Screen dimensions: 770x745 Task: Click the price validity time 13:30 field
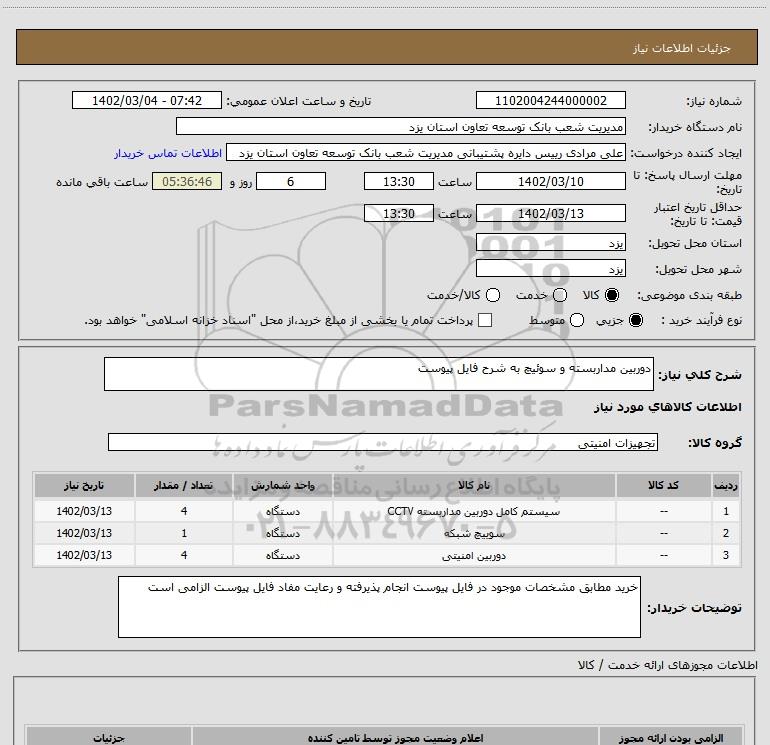[x=399, y=214]
